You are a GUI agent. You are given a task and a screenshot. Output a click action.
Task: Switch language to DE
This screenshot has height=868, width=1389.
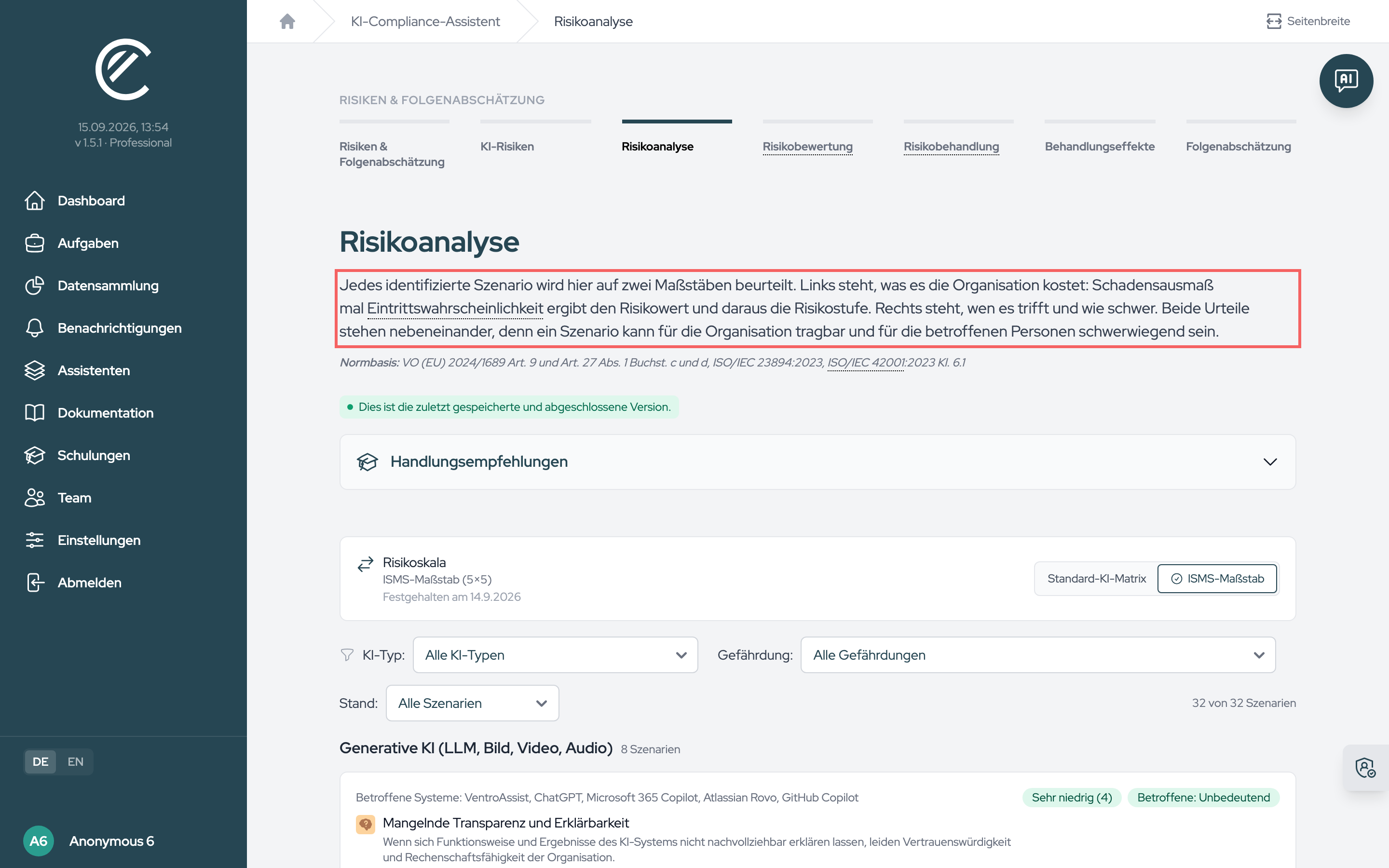coord(40,762)
